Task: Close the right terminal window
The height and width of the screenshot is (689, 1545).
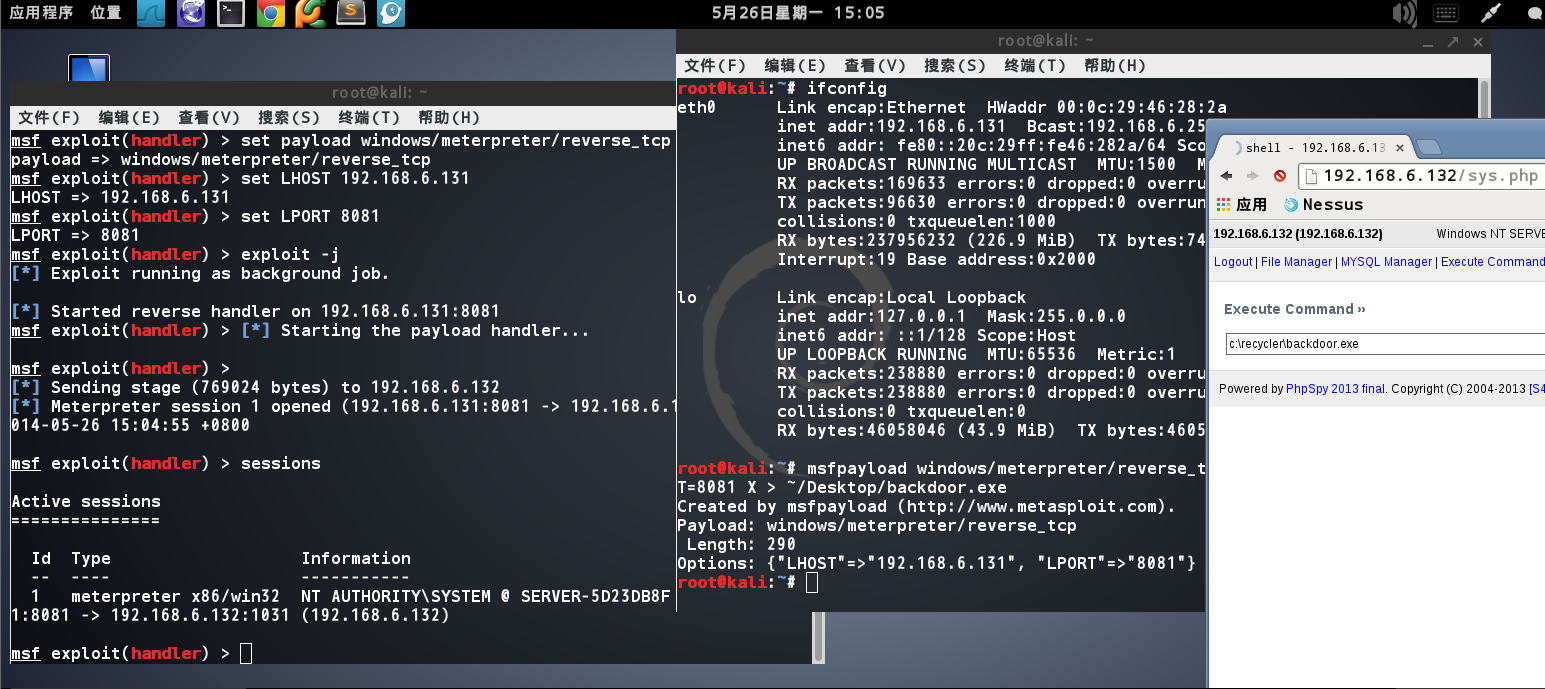Action: point(1476,41)
